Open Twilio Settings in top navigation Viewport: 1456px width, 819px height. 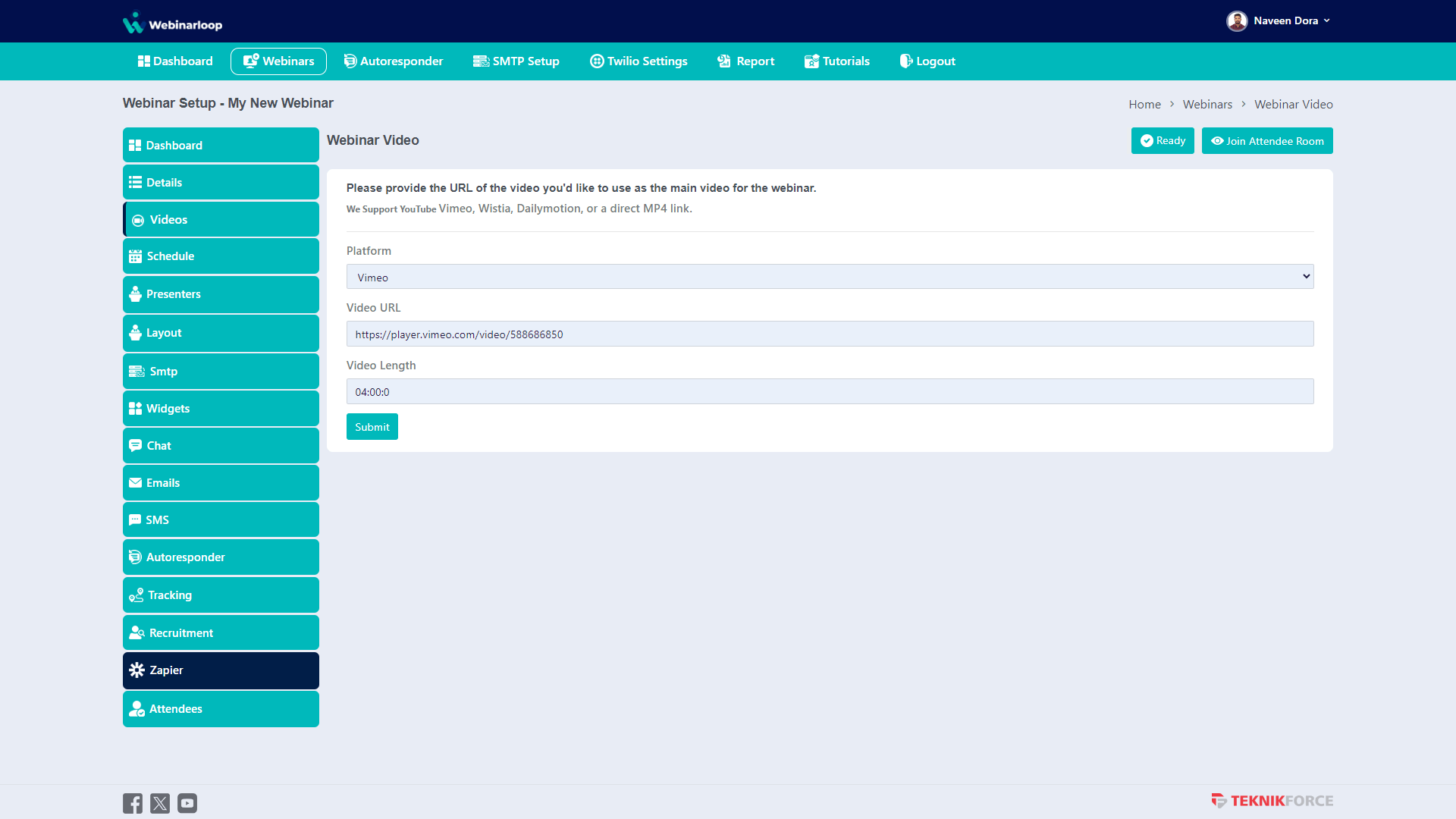(x=639, y=61)
